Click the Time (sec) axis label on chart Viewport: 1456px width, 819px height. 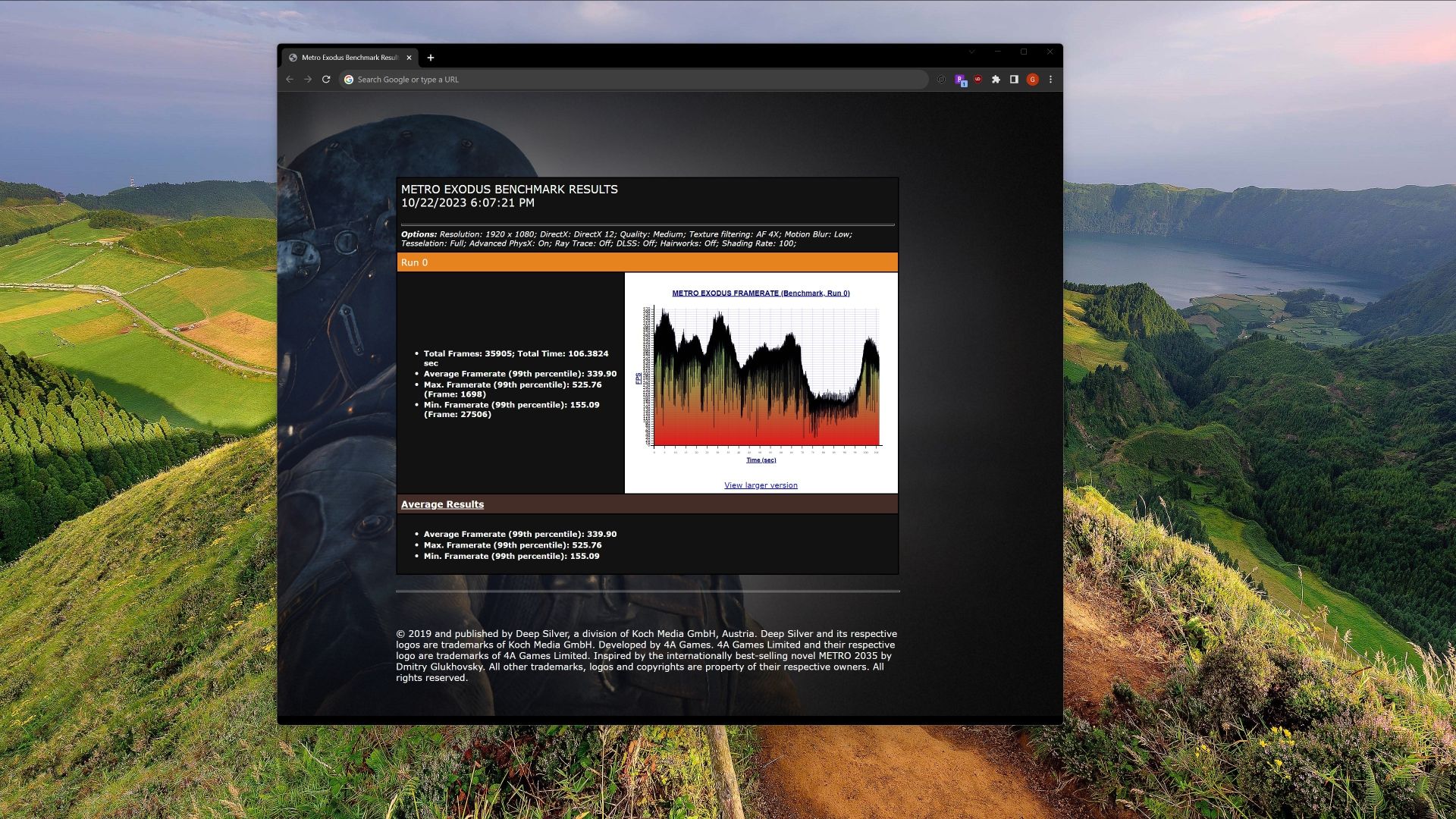(761, 460)
